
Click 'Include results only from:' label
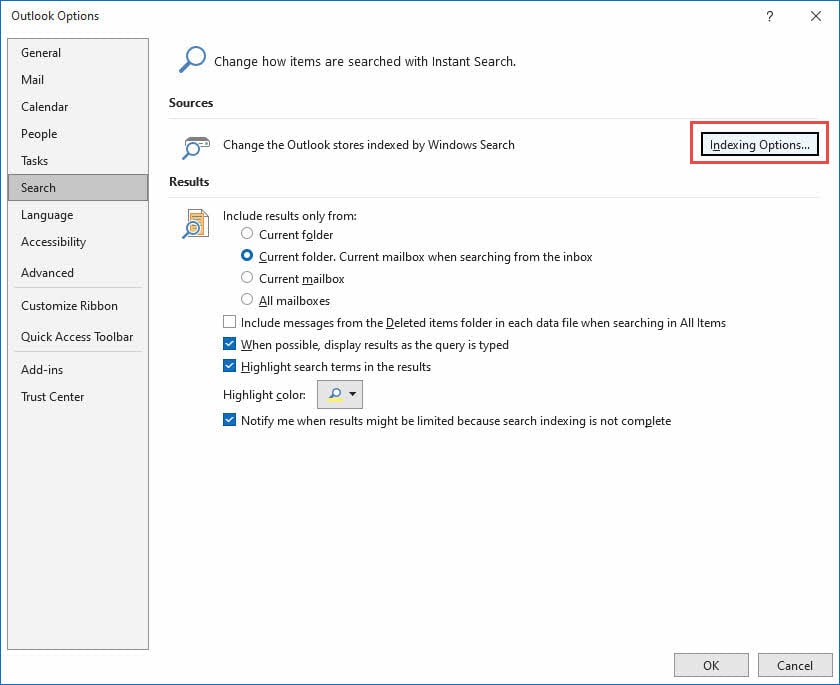[x=290, y=215]
